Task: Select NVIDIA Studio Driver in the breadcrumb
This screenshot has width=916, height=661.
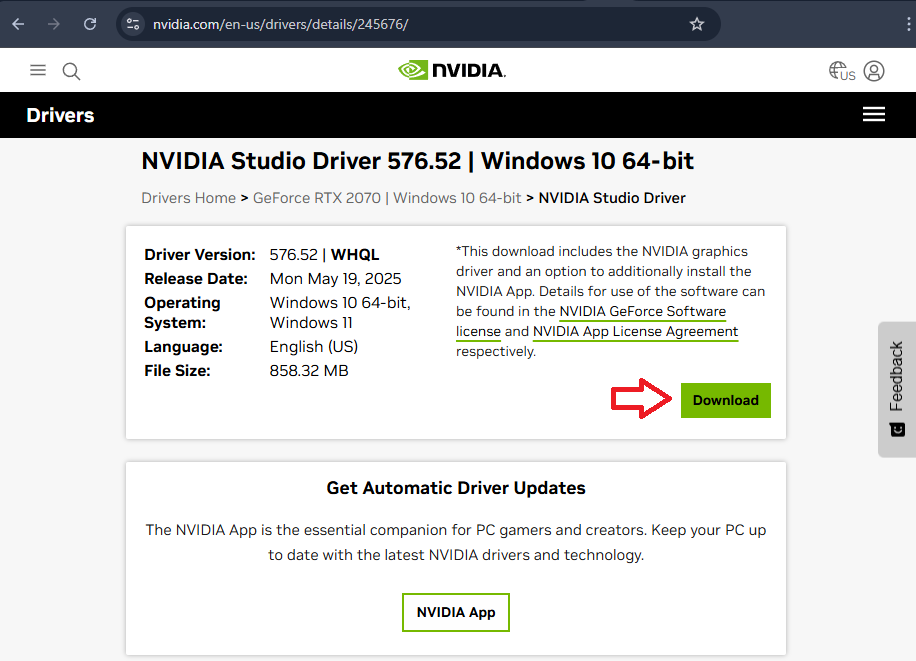Action: [x=612, y=197]
